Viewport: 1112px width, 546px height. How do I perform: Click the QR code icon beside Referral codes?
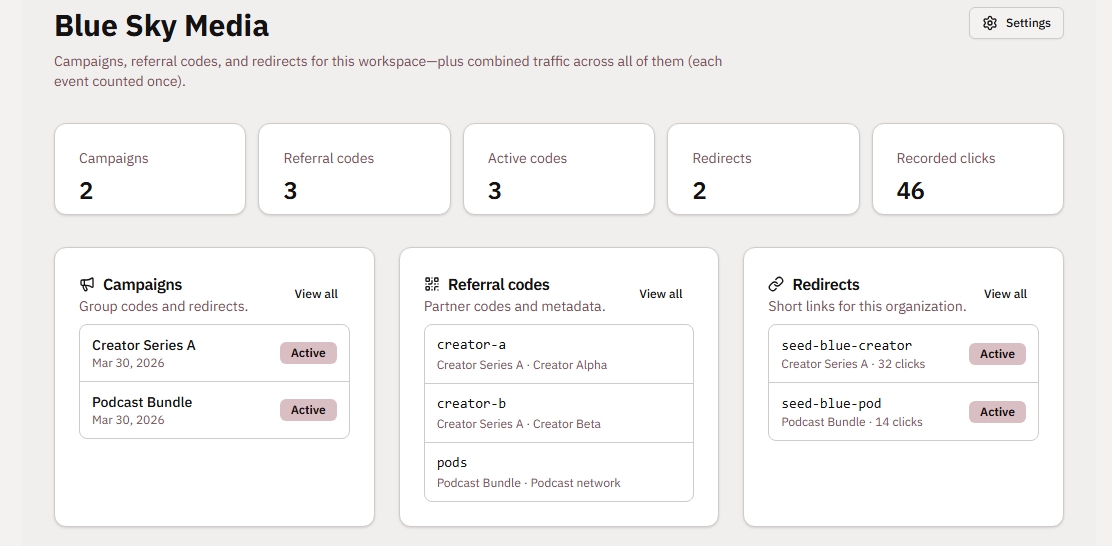[x=432, y=285]
